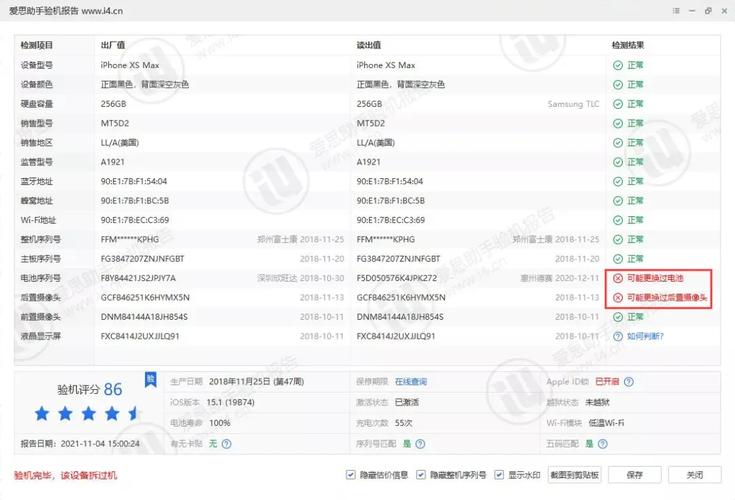The width and height of the screenshot is (735, 500).
Task: Click the red 已开启 Apple ID锁 status
Action: click(607, 382)
